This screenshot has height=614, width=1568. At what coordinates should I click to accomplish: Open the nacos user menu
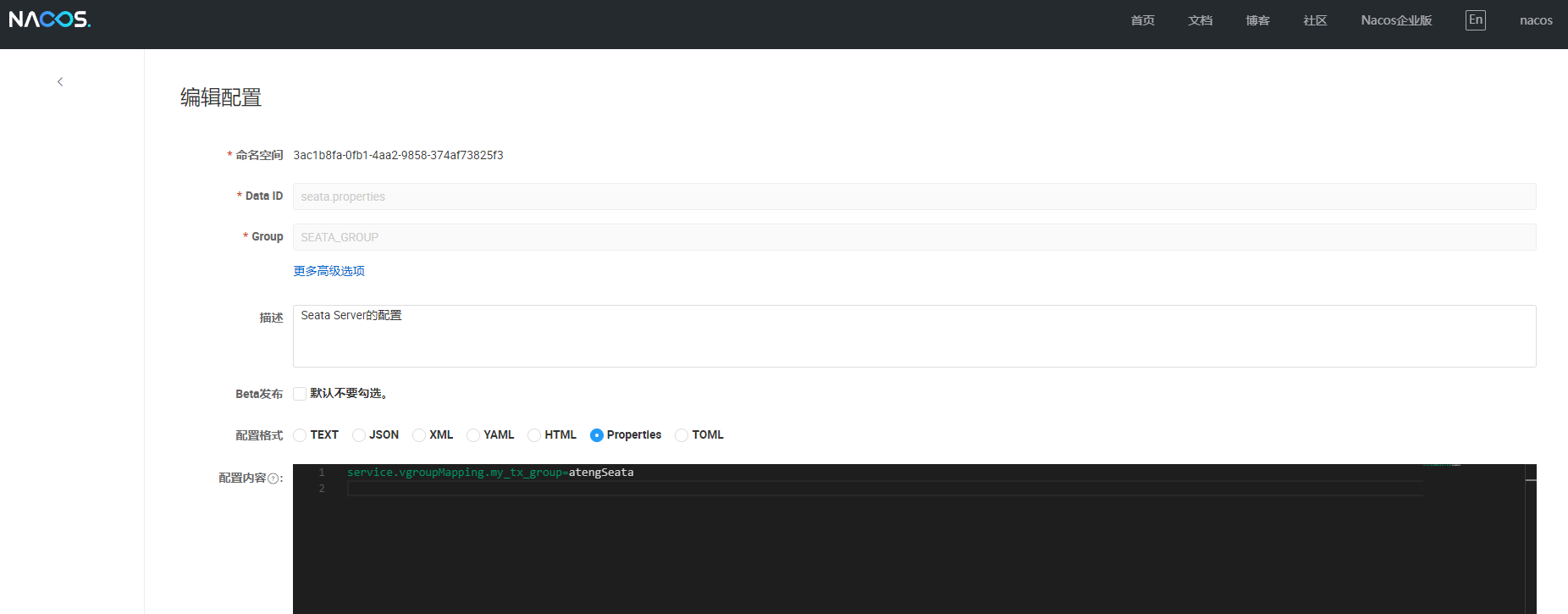[1535, 20]
